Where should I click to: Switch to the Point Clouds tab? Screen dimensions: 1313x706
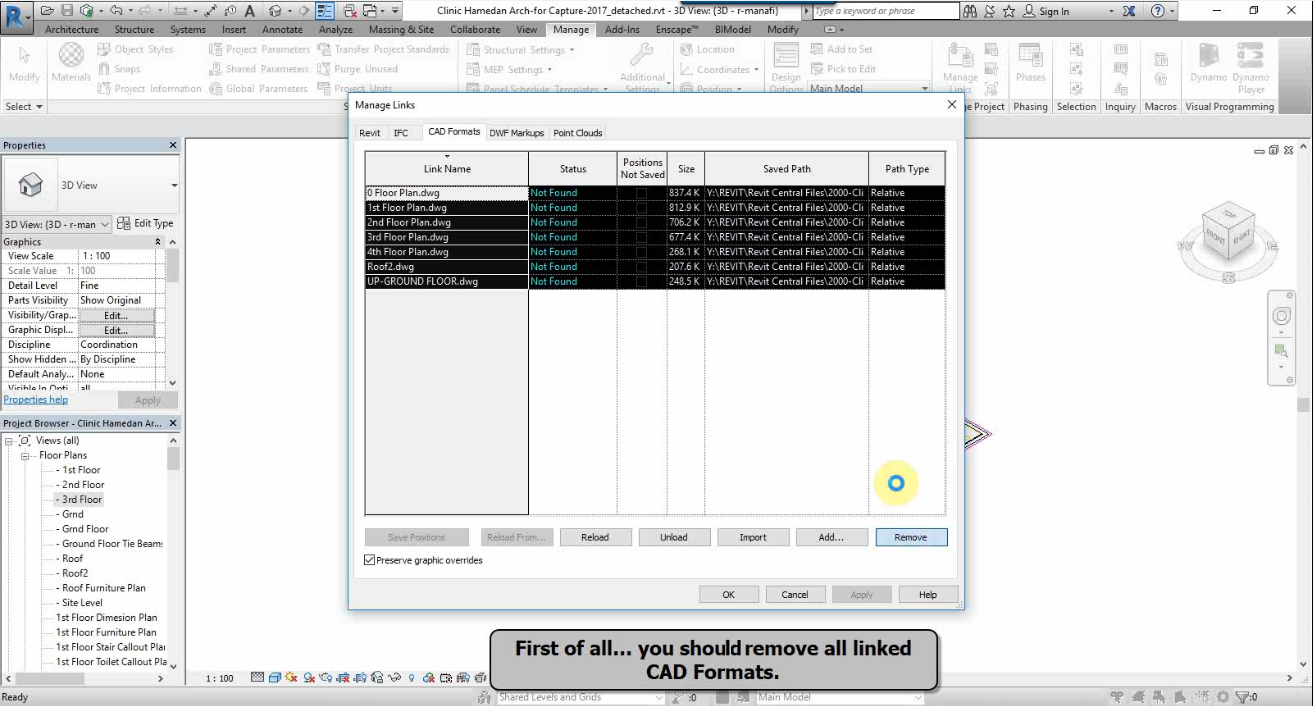[578, 133]
